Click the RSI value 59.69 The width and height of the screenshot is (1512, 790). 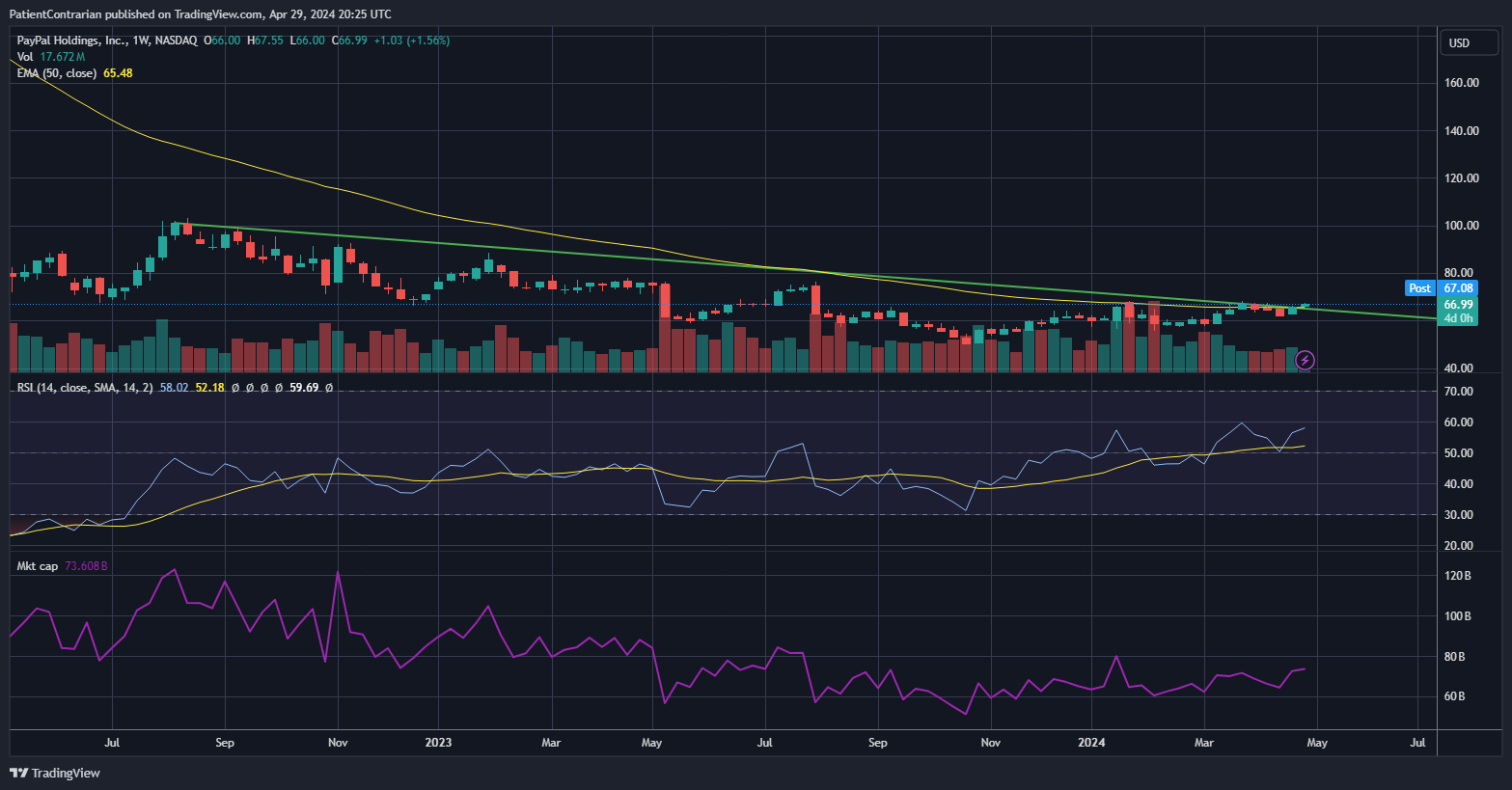(x=304, y=387)
